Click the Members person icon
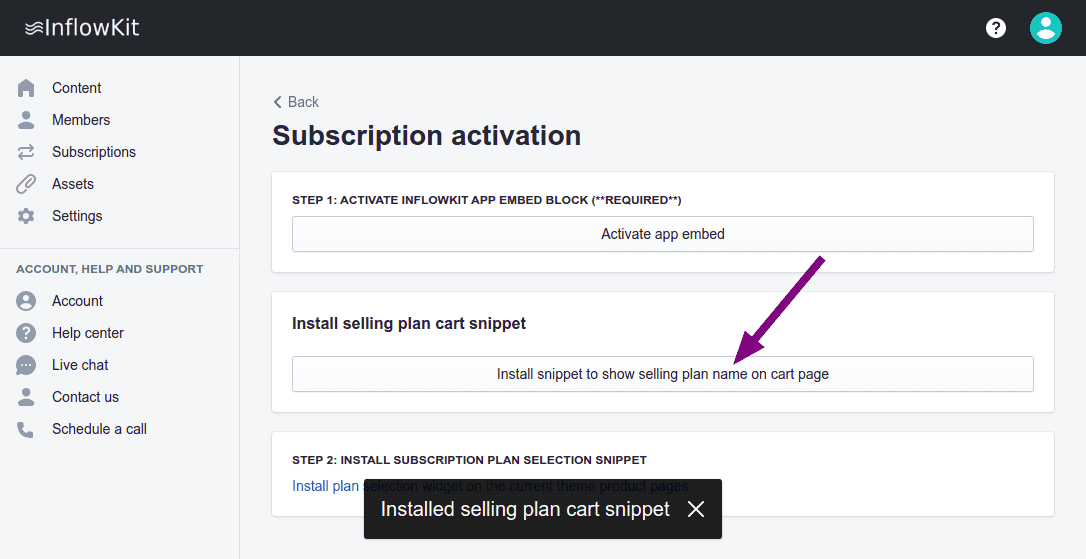Image resolution: width=1086 pixels, height=559 pixels. [x=26, y=120]
